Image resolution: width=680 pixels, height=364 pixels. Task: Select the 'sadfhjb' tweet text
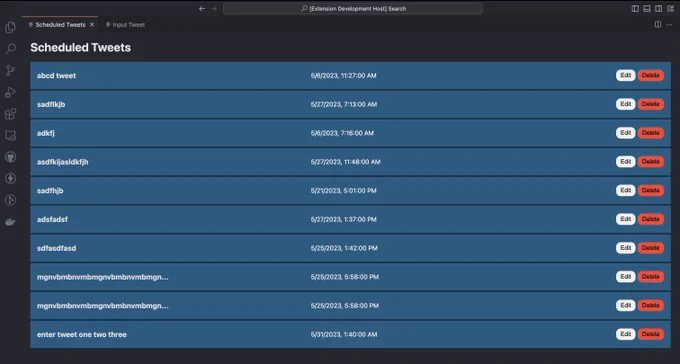pos(50,191)
